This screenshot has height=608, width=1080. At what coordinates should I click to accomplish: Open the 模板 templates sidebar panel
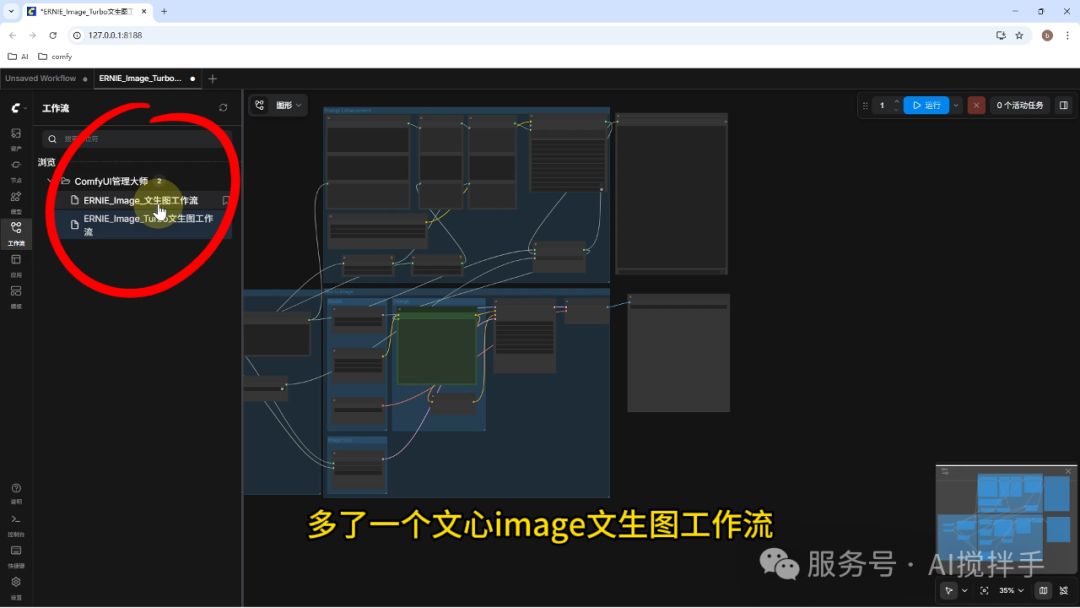pyautogui.click(x=16, y=296)
